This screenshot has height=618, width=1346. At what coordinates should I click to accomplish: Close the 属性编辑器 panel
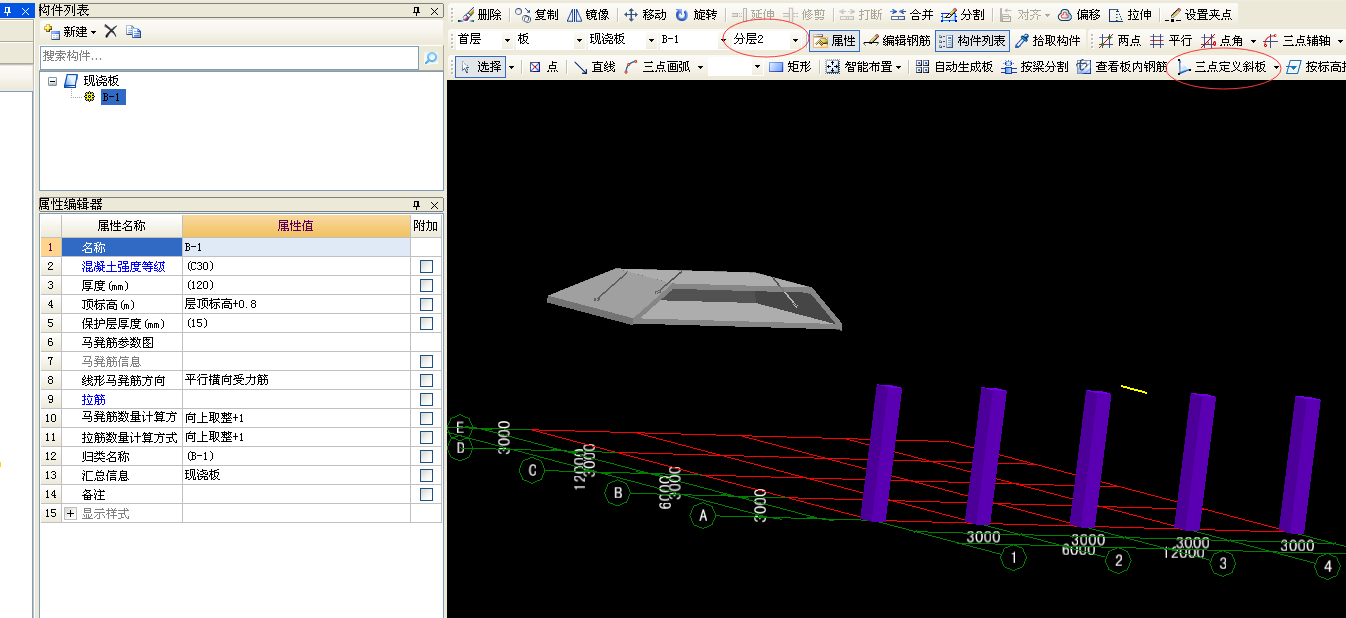[x=435, y=204]
